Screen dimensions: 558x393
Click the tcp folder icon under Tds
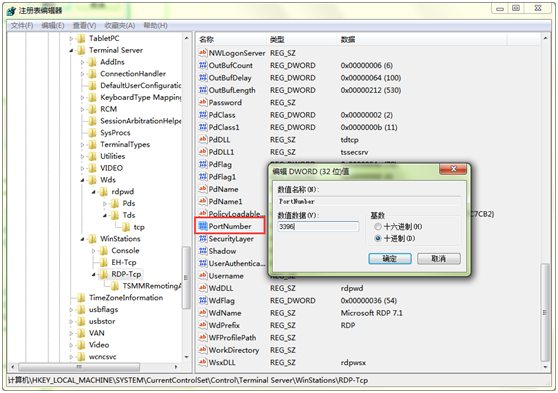click(x=126, y=227)
